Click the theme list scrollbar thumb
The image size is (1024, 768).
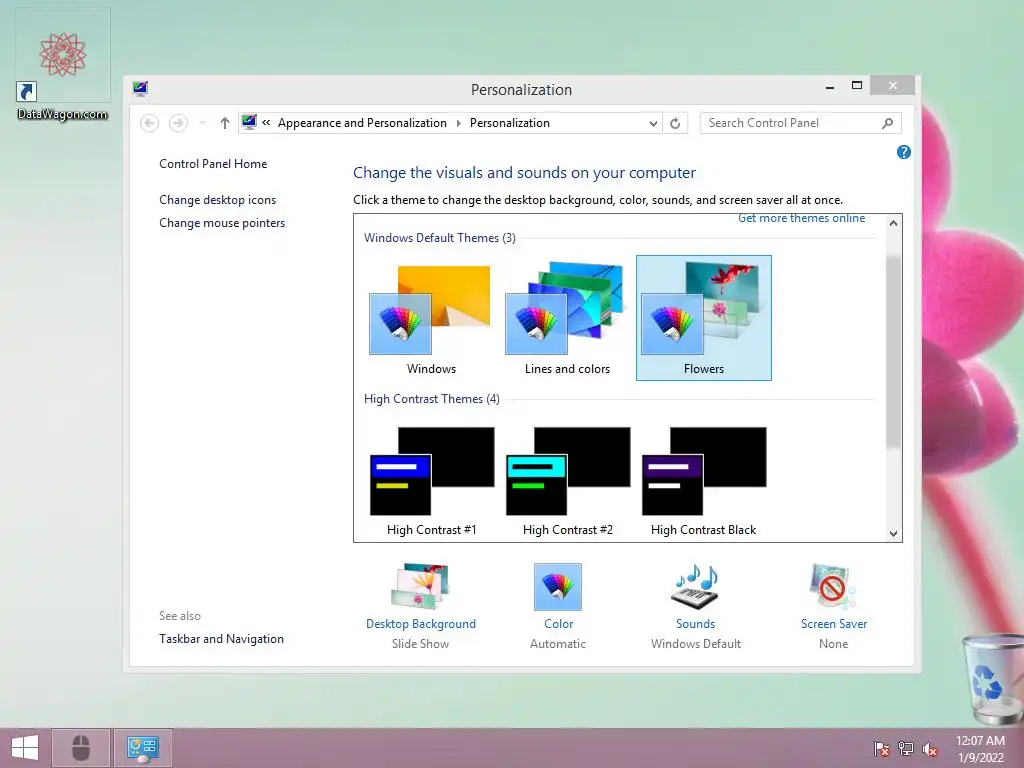click(x=893, y=351)
